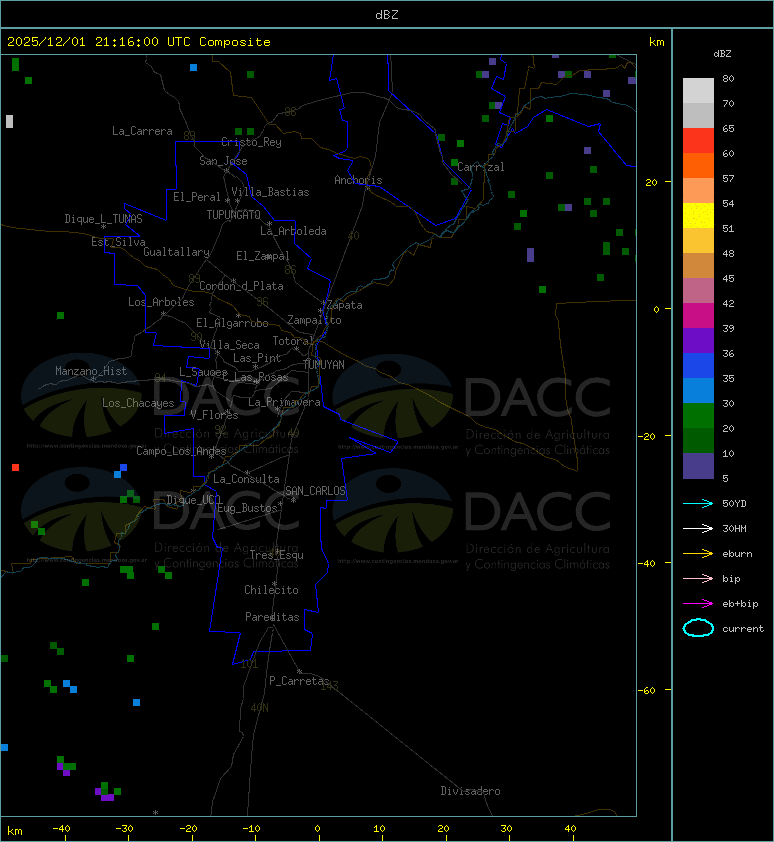Pick the light gray 80–70 dBZ swatch
Viewport: 774px width, 842px height.
click(x=698, y=91)
